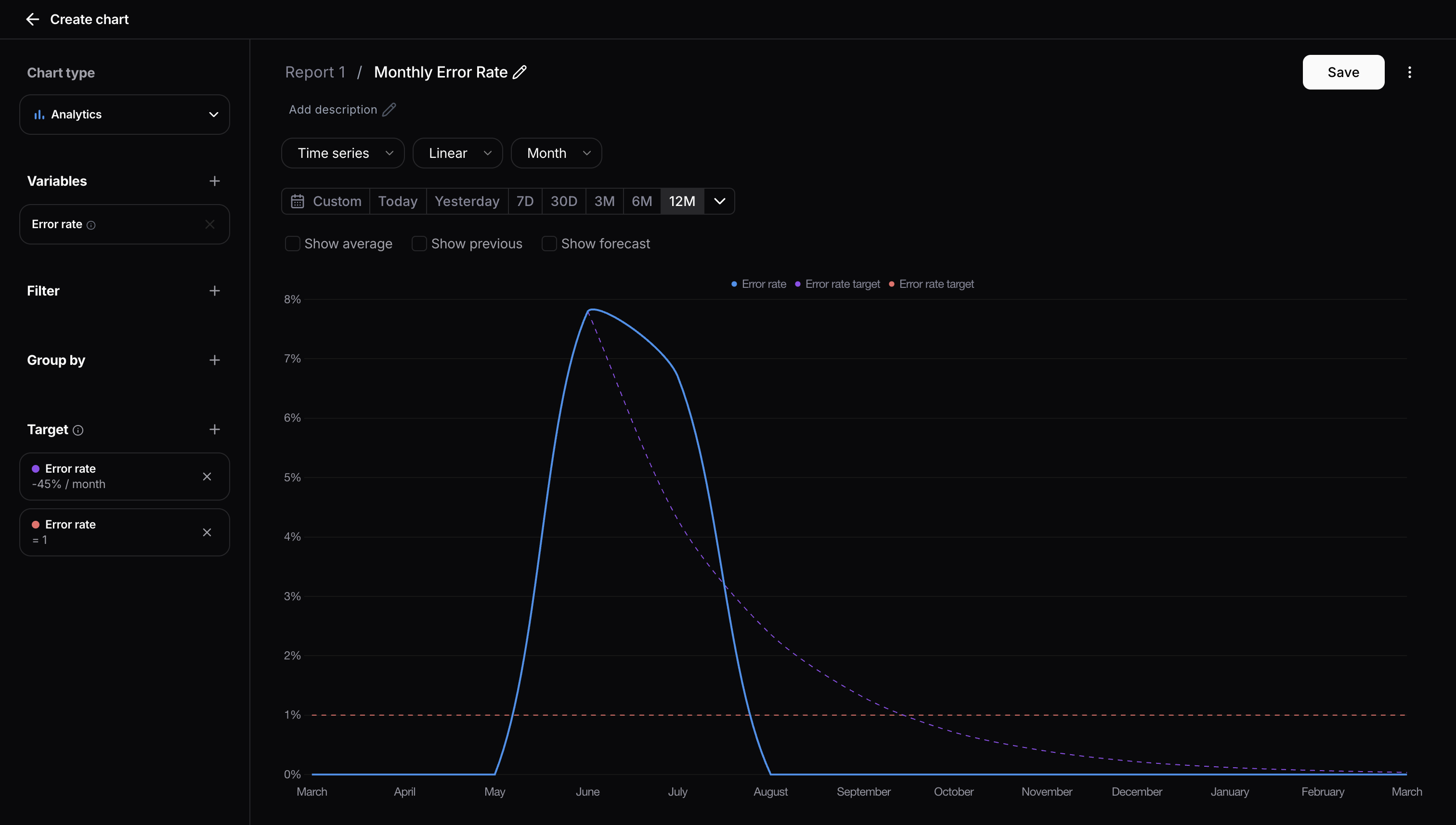Switch to the 30D time range

click(563, 201)
